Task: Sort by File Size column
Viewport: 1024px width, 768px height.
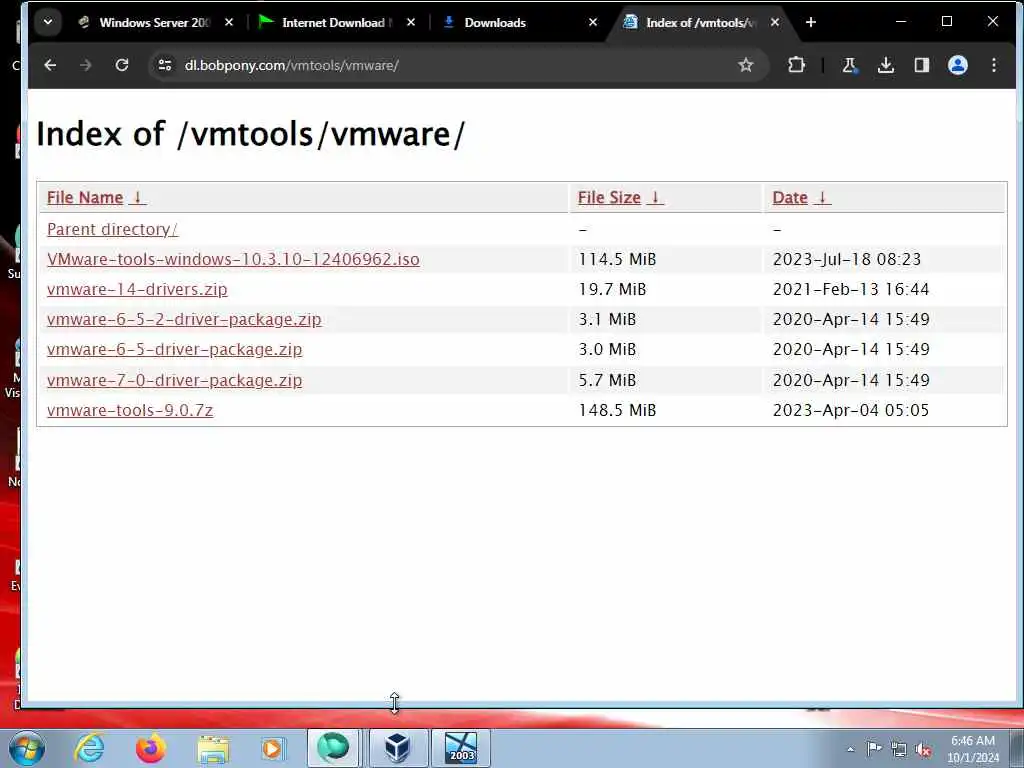Action: [x=609, y=197]
